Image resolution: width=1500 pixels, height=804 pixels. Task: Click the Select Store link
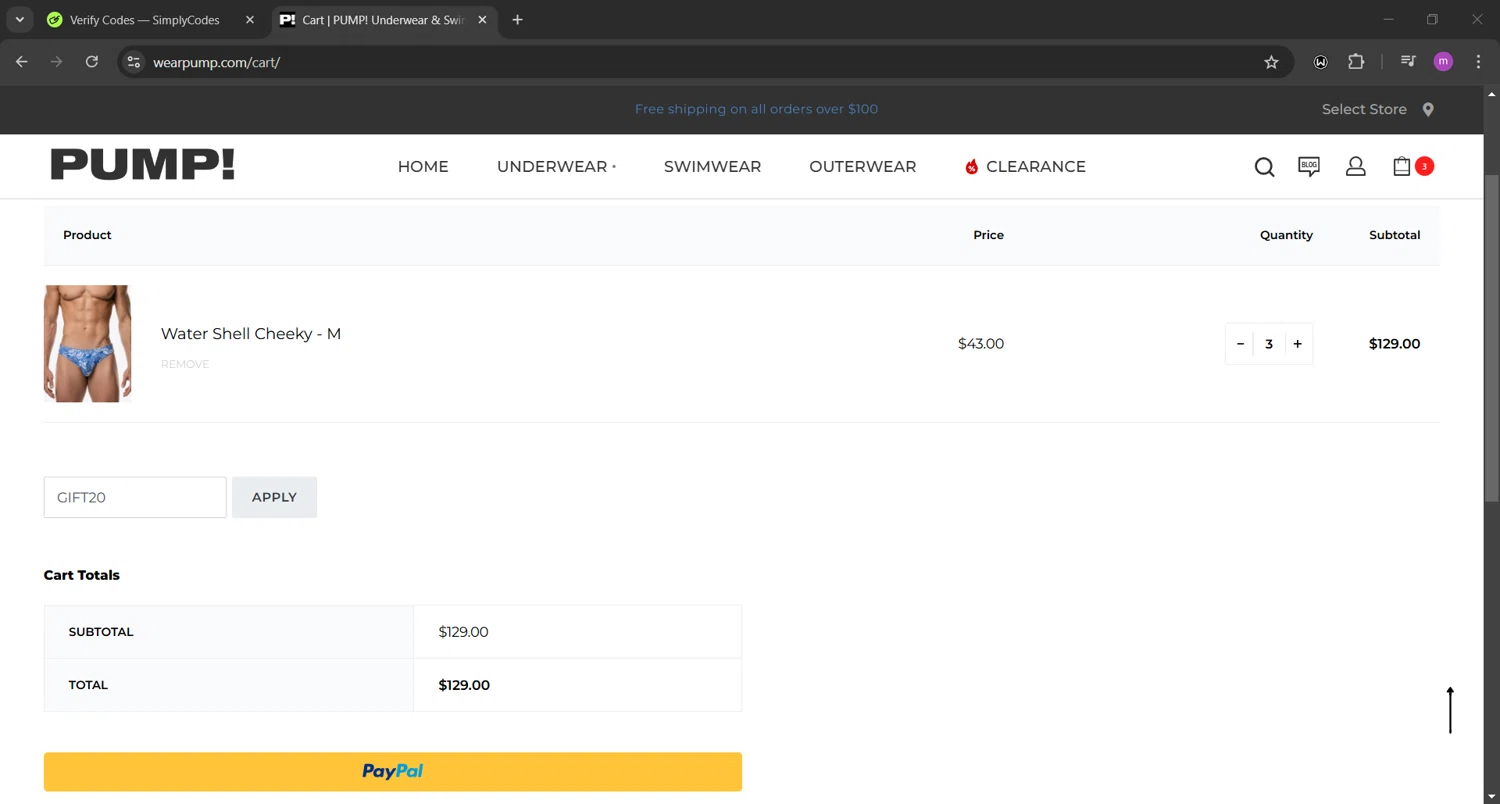click(1364, 109)
